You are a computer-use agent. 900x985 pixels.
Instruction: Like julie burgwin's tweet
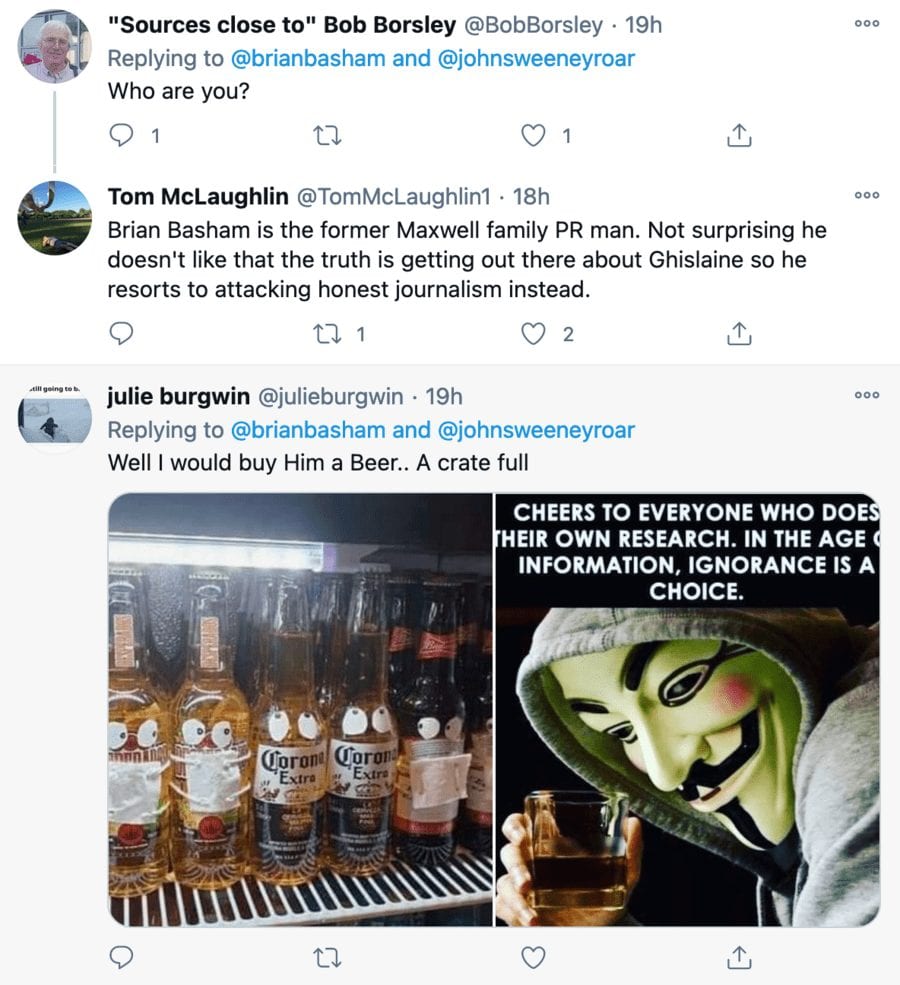point(535,958)
